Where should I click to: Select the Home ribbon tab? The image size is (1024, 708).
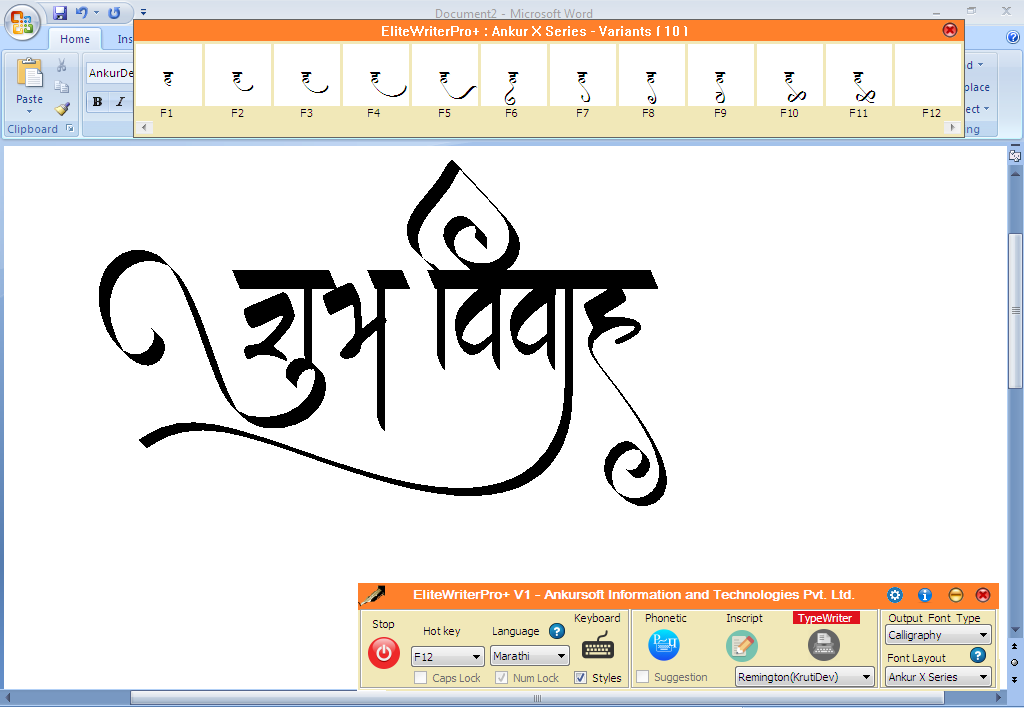74,38
